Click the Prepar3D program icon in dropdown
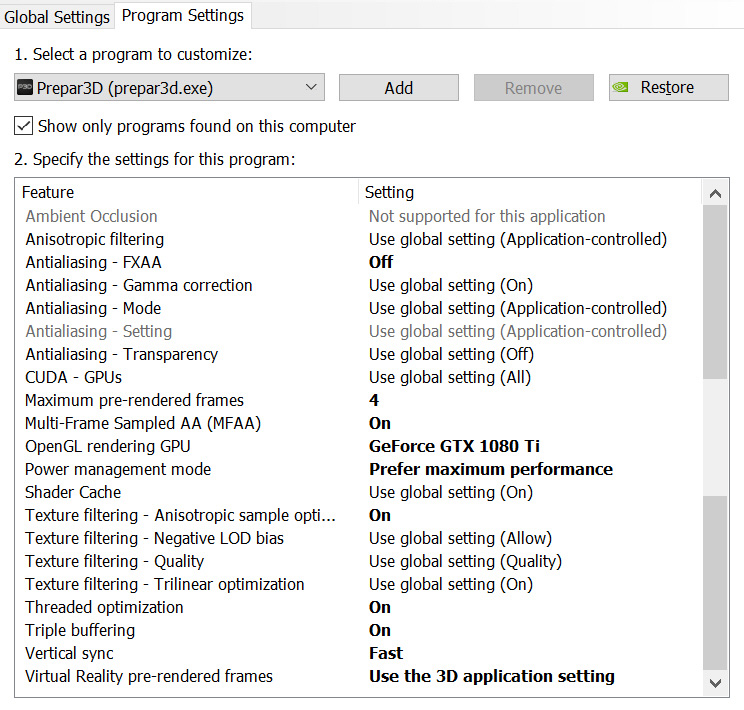This screenshot has height=710, width=744. tap(25, 88)
